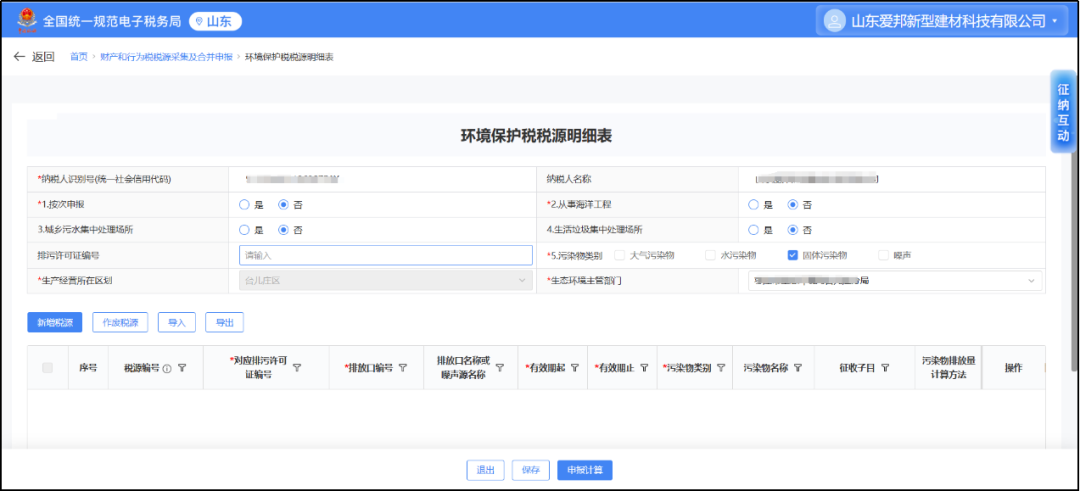The width and height of the screenshot is (1080, 491).
Task: Click the 环境保护税税源明细表 breadcrumb text
Action: point(289,56)
